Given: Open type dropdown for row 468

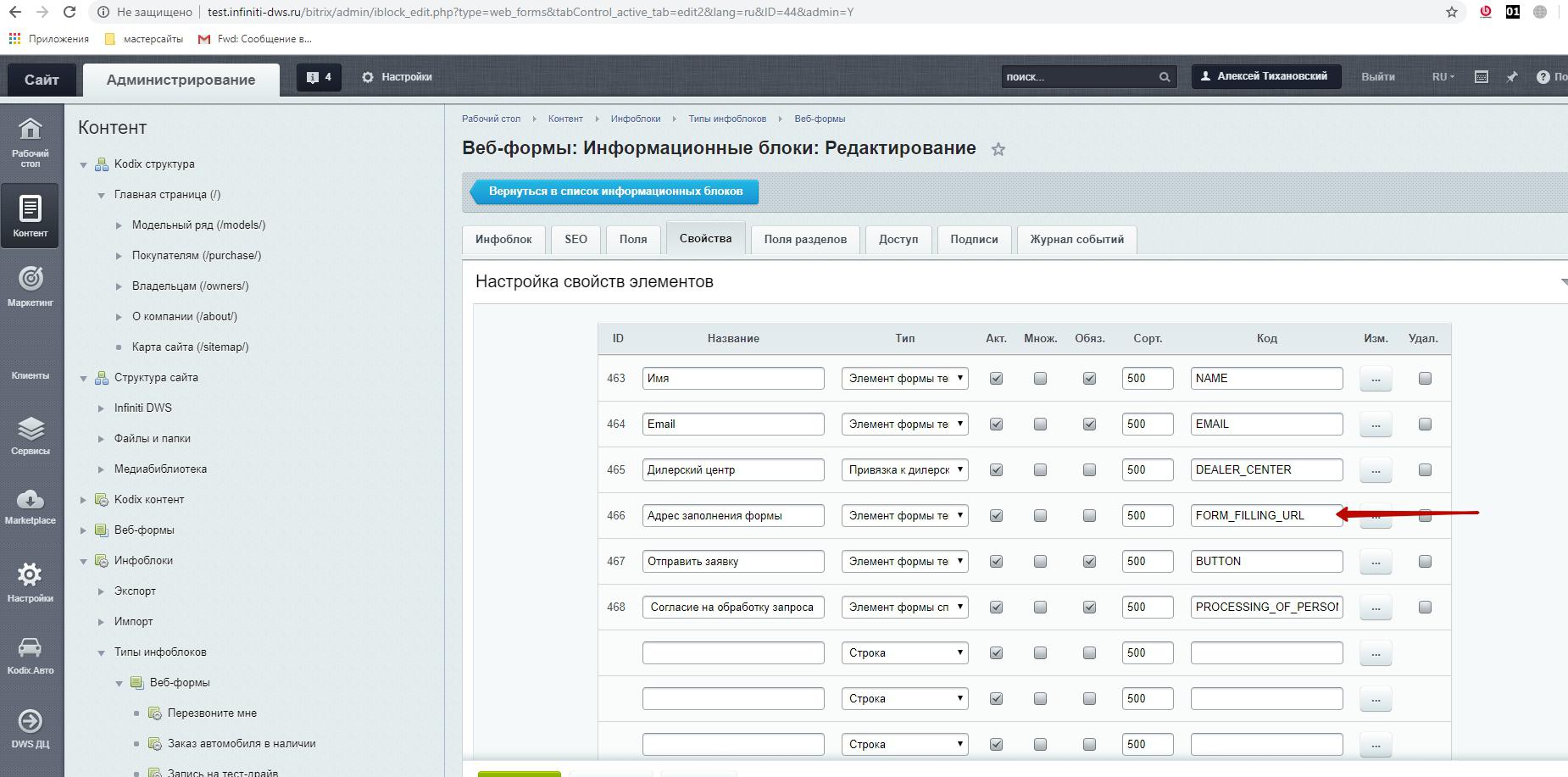Looking at the screenshot, I should tap(904, 608).
